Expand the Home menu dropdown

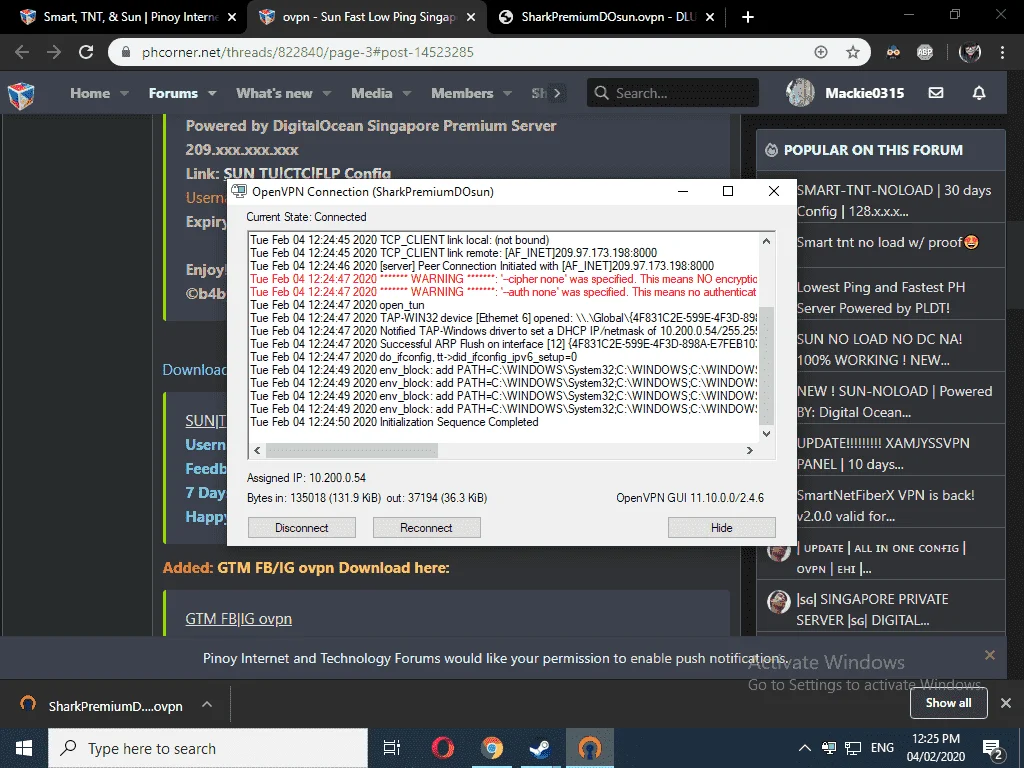125,93
